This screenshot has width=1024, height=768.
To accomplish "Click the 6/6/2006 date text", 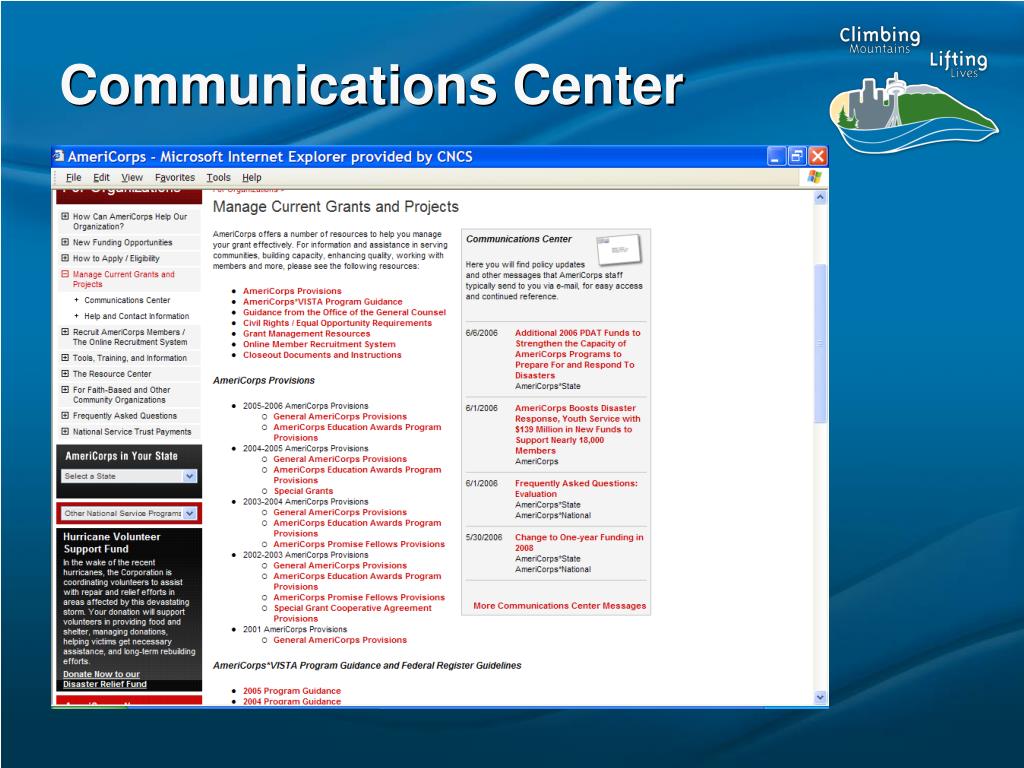I will (x=481, y=333).
